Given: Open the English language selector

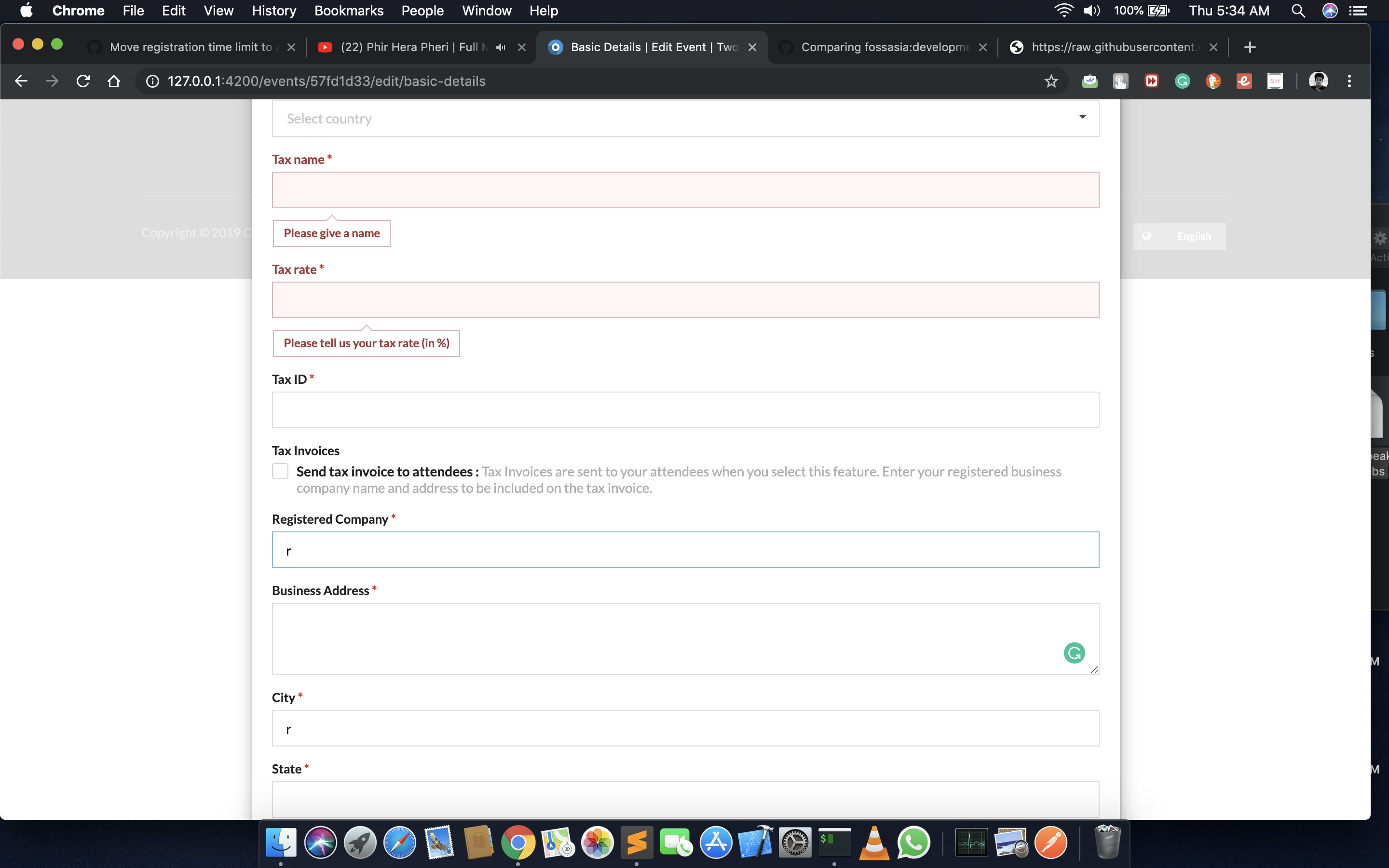Looking at the screenshot, I should coord(1179,236).
